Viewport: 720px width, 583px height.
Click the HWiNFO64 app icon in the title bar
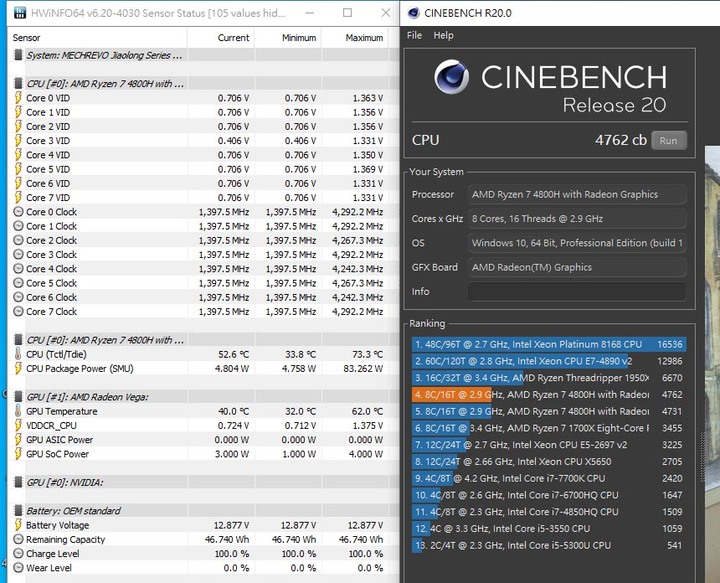(x=20, y=13)
